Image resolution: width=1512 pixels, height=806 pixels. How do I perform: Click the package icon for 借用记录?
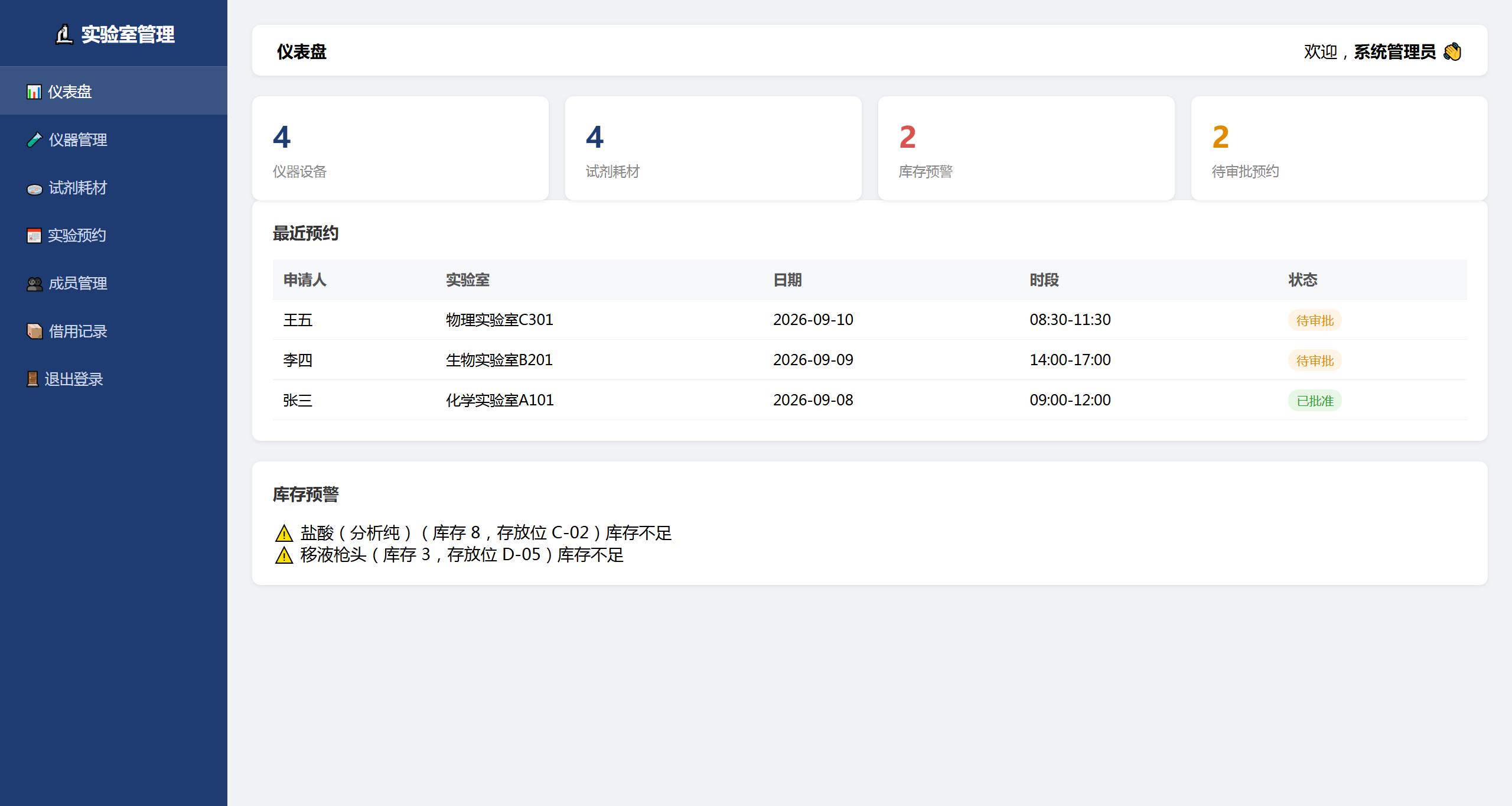pyautogui.click(x=34, y=331)
